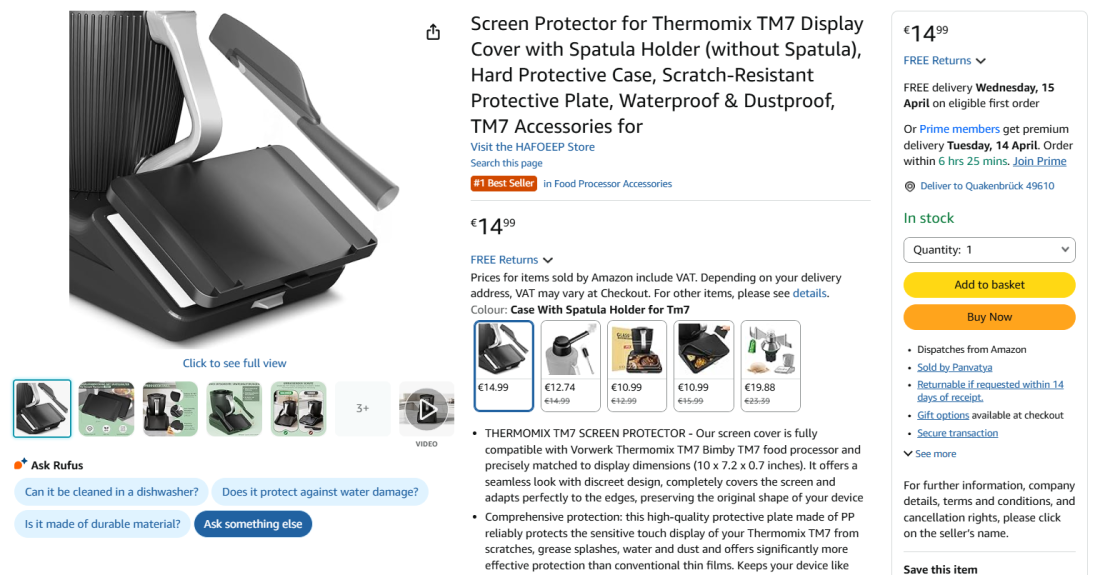
Task: Click the Buy Now button
Action: 989,317
